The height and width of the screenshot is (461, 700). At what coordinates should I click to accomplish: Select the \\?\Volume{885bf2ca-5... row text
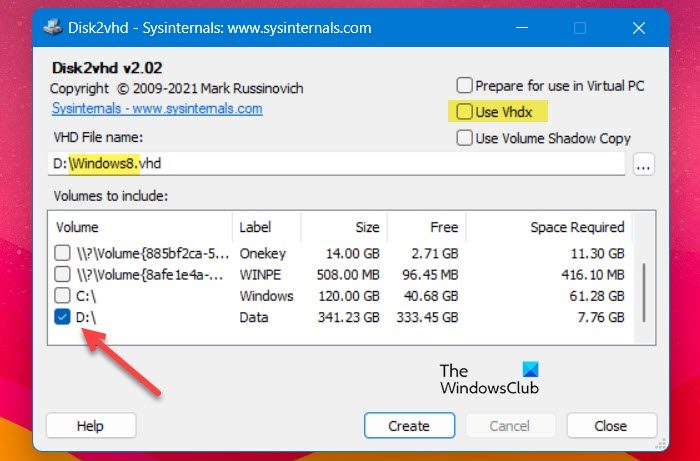152,253
